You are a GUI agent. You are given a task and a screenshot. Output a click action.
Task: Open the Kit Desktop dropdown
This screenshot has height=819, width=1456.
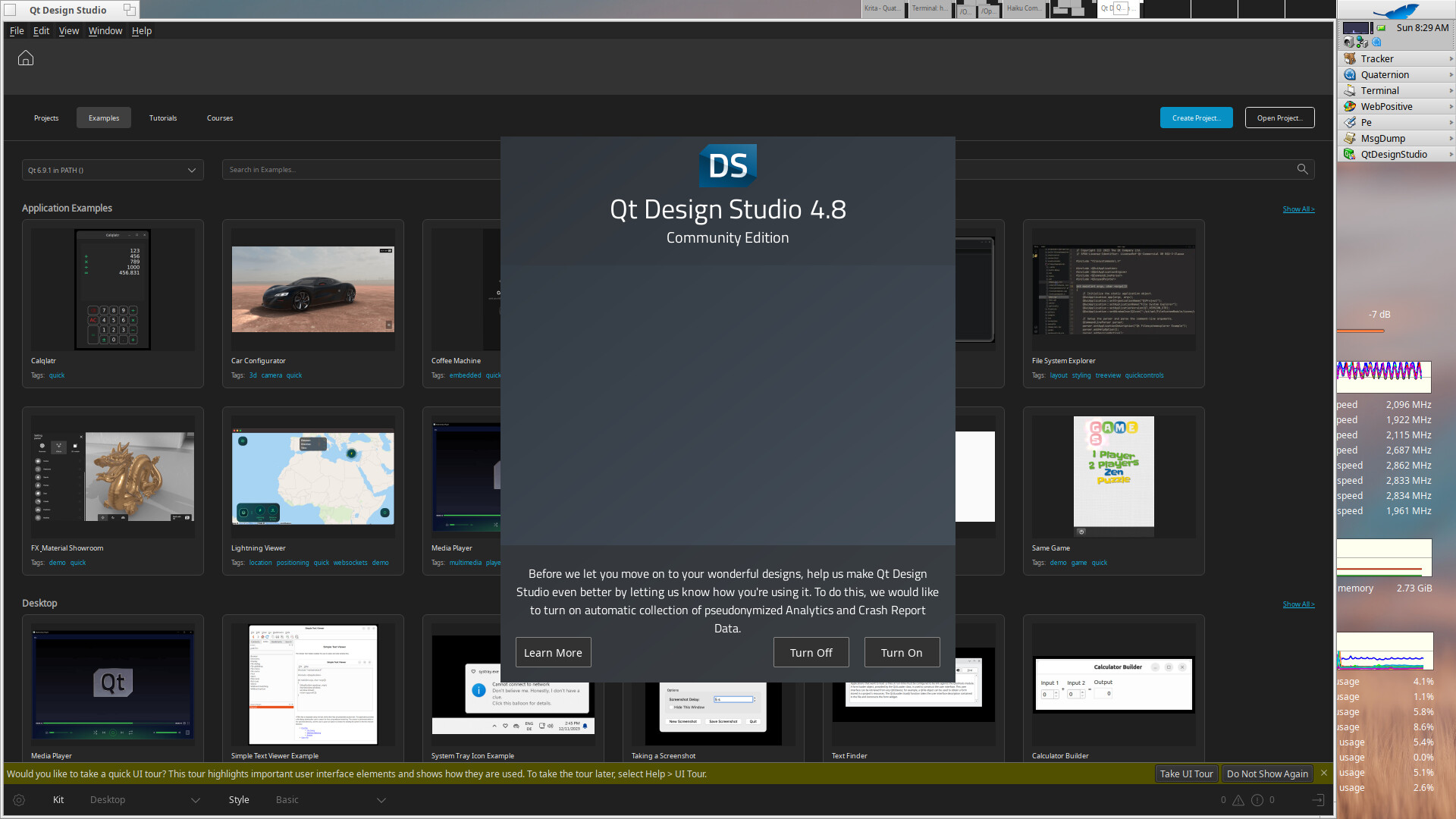point(144,800)
